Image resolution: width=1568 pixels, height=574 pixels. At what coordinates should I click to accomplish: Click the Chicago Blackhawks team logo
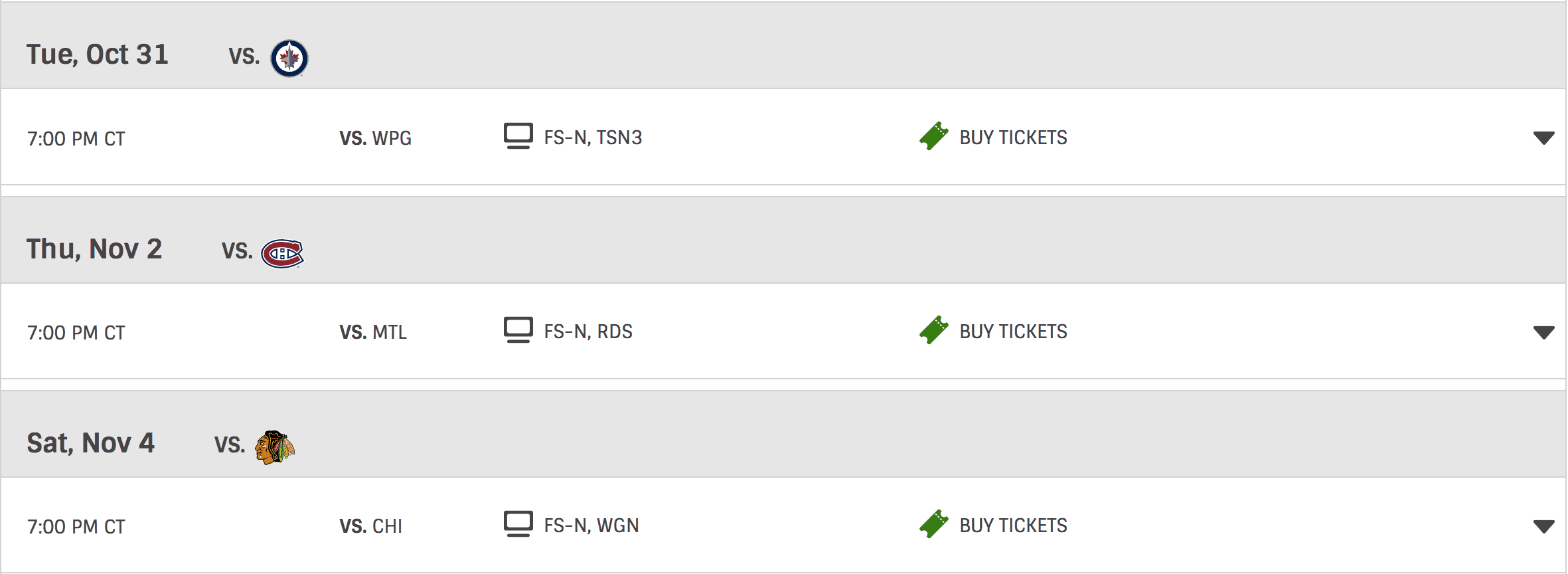pyautogui.click(x=275, y=447)
